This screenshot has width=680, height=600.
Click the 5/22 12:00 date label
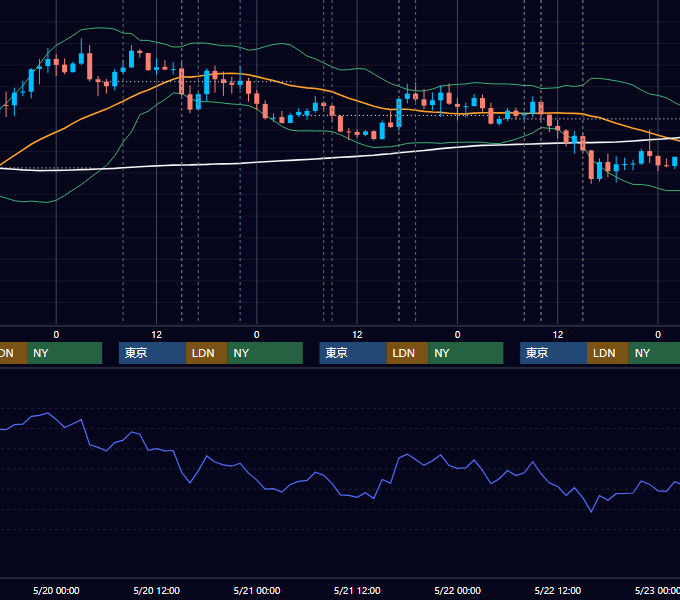(x=558, y=590)
